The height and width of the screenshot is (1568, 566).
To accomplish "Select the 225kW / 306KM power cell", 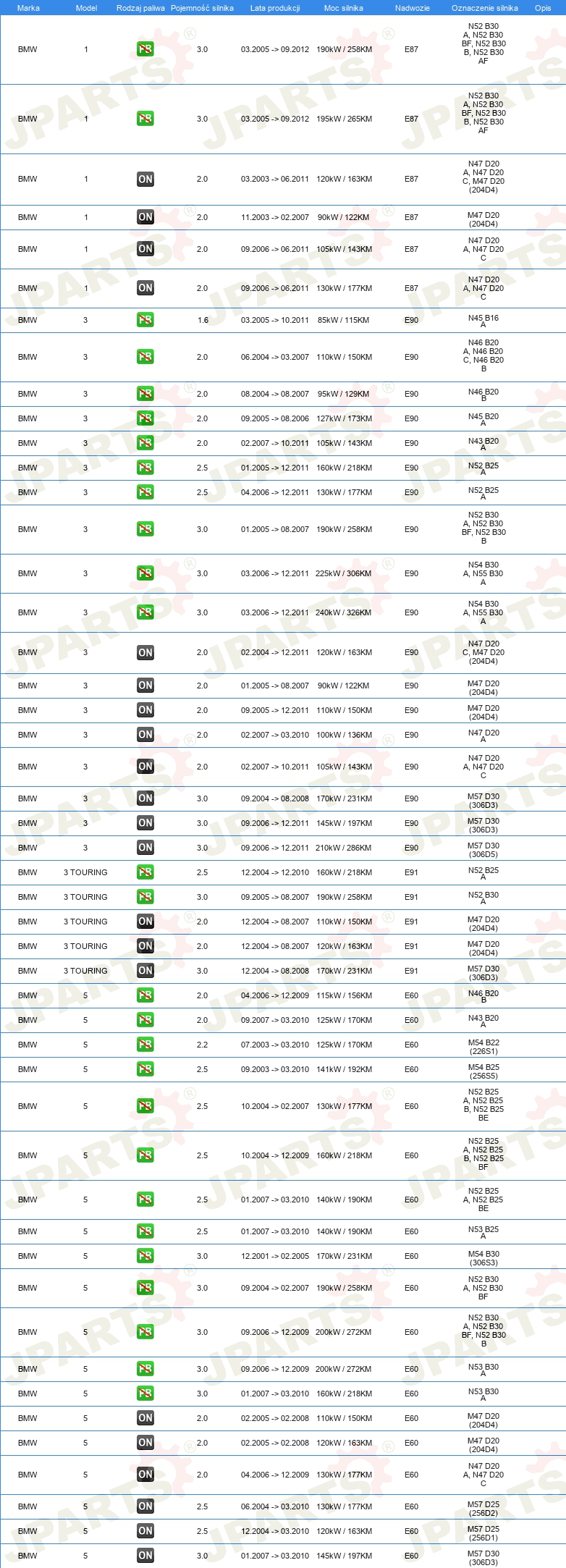I will click(x=343, y=573).
